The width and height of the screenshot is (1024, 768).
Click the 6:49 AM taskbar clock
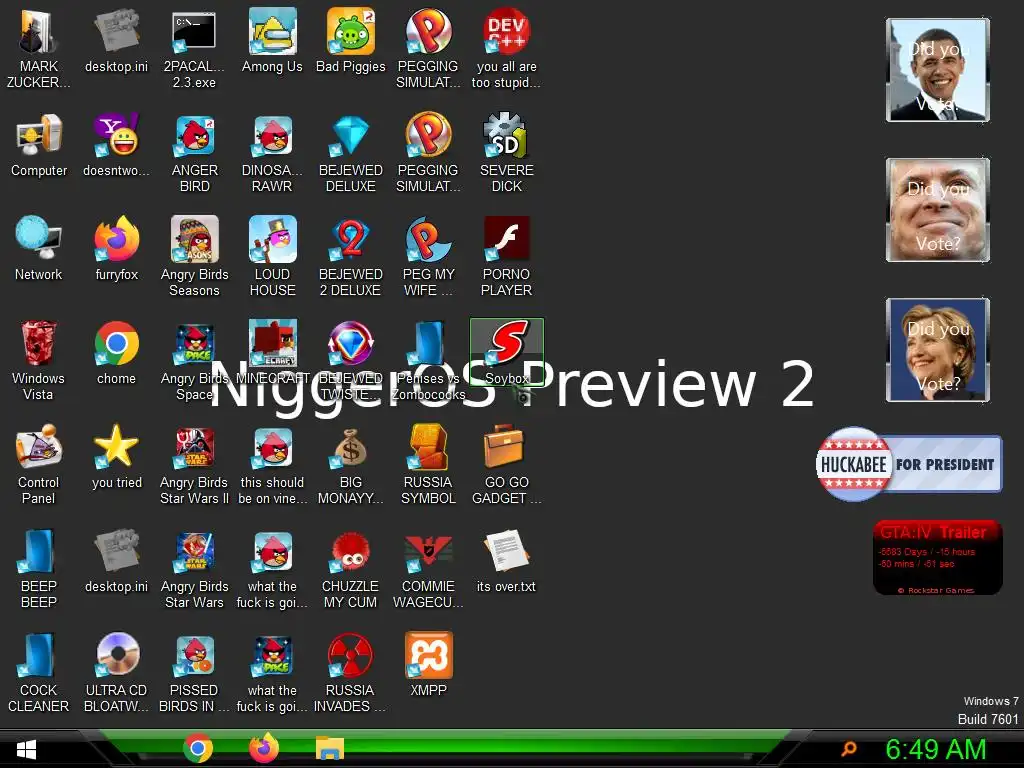click(x=935, y=750)
